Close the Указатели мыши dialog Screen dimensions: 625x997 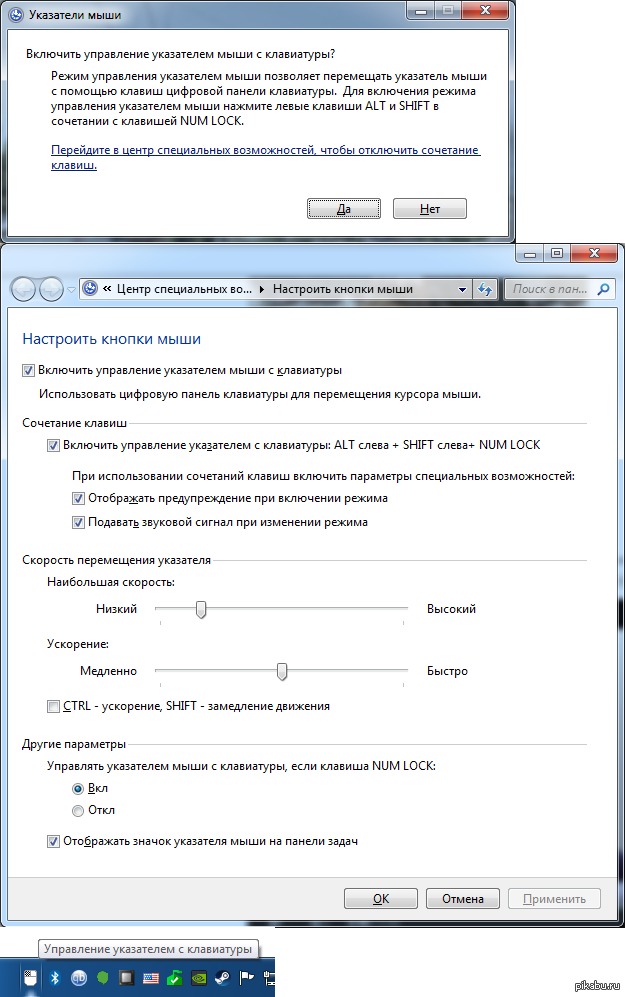[x=485, y=10]
